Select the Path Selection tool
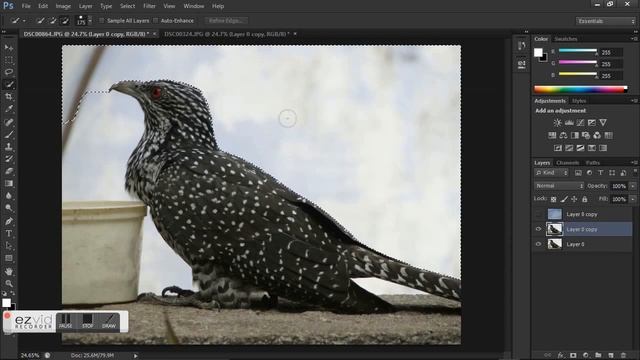This screenshot has width=640, height=360. click(x=9, y=246)
